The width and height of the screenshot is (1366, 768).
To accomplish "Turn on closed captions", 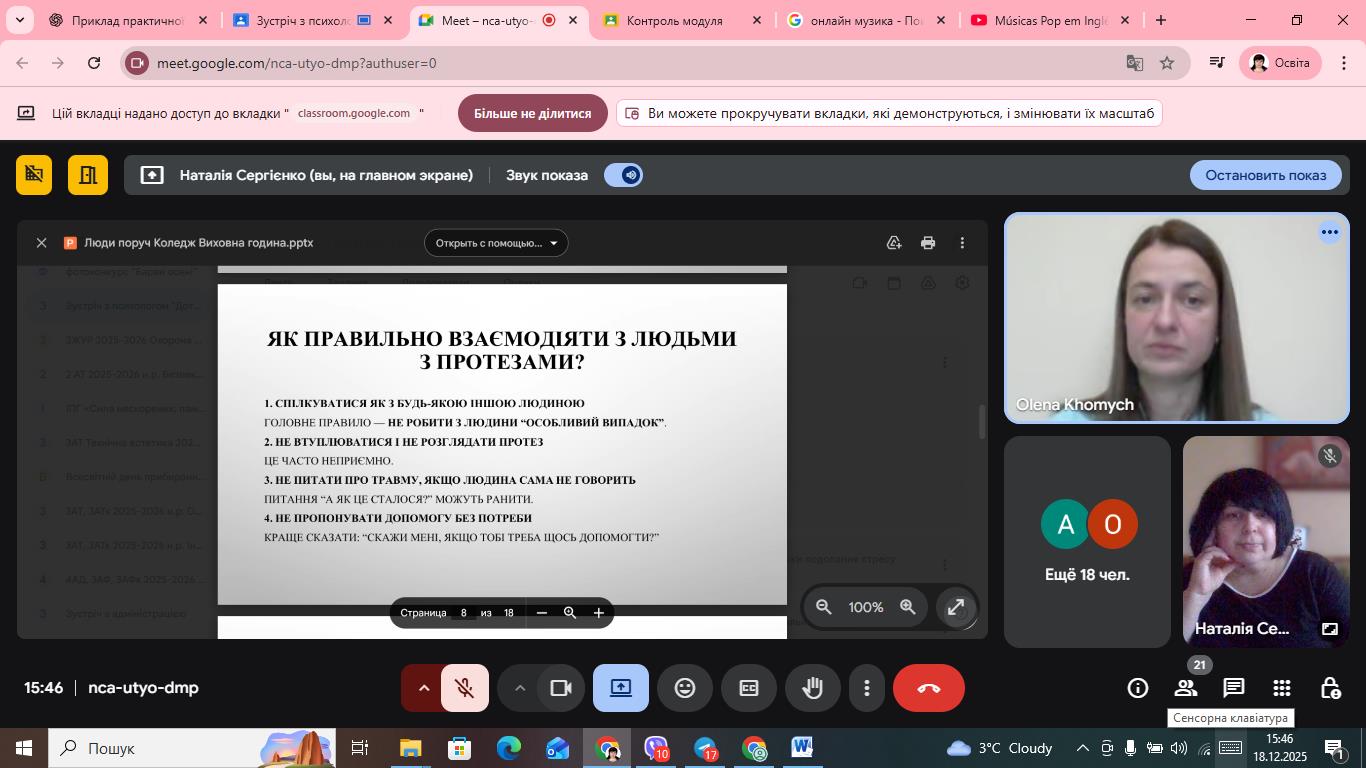I will [749, 688].
